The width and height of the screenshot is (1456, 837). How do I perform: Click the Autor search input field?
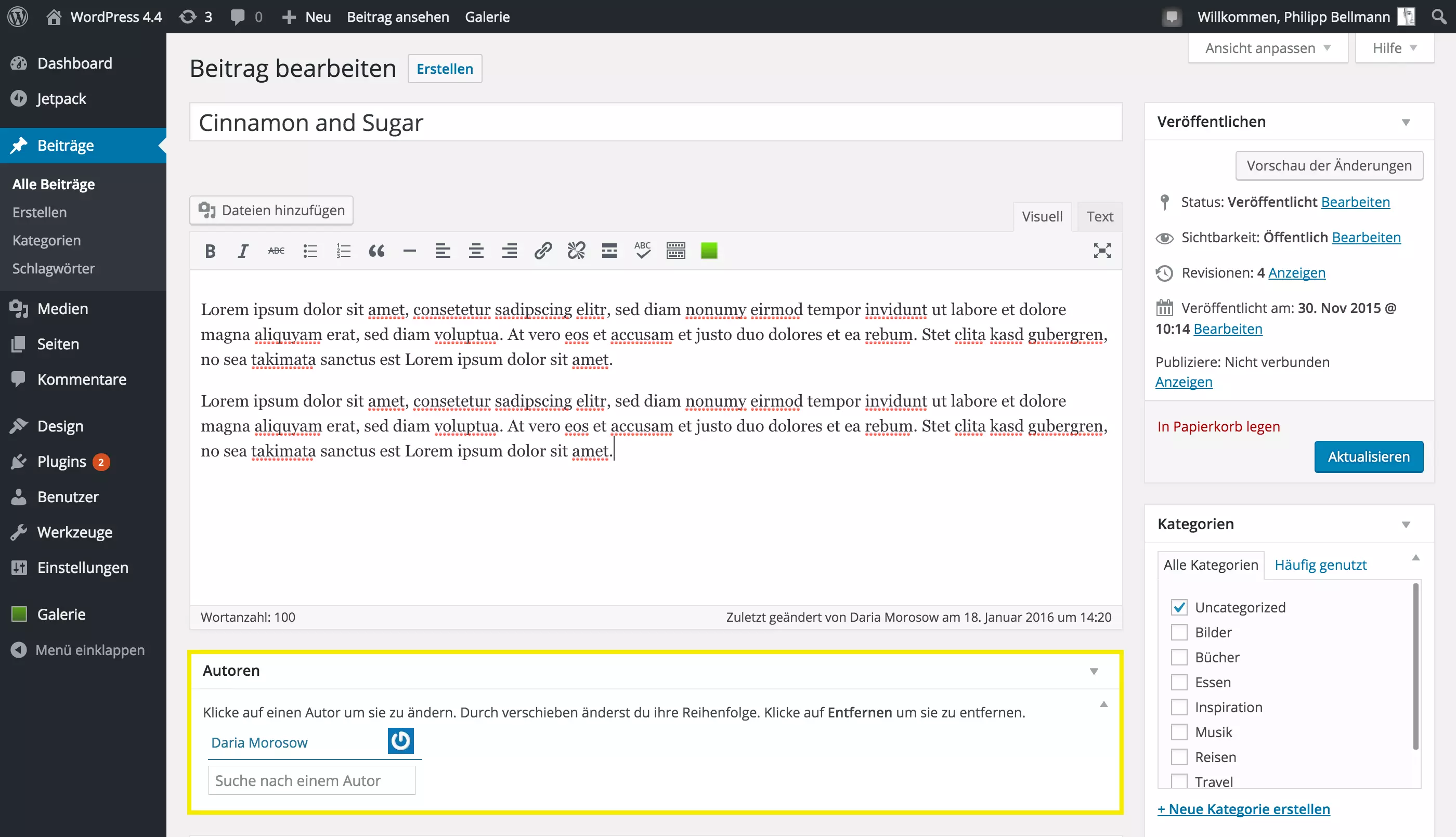[311, 780]
